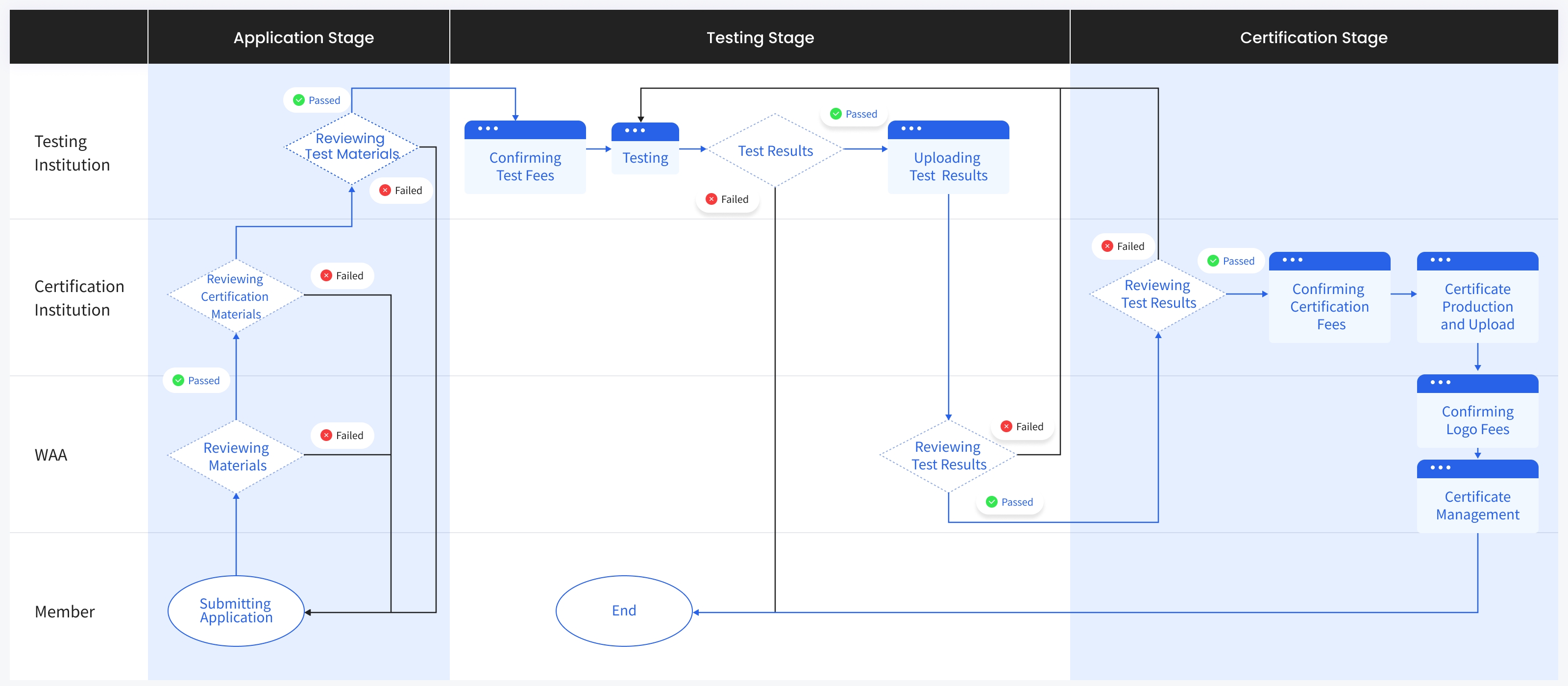Click the three-dots on Confirming Test Fees card
The height and width of the screenshot is (686, 1568).
(488, 128)
